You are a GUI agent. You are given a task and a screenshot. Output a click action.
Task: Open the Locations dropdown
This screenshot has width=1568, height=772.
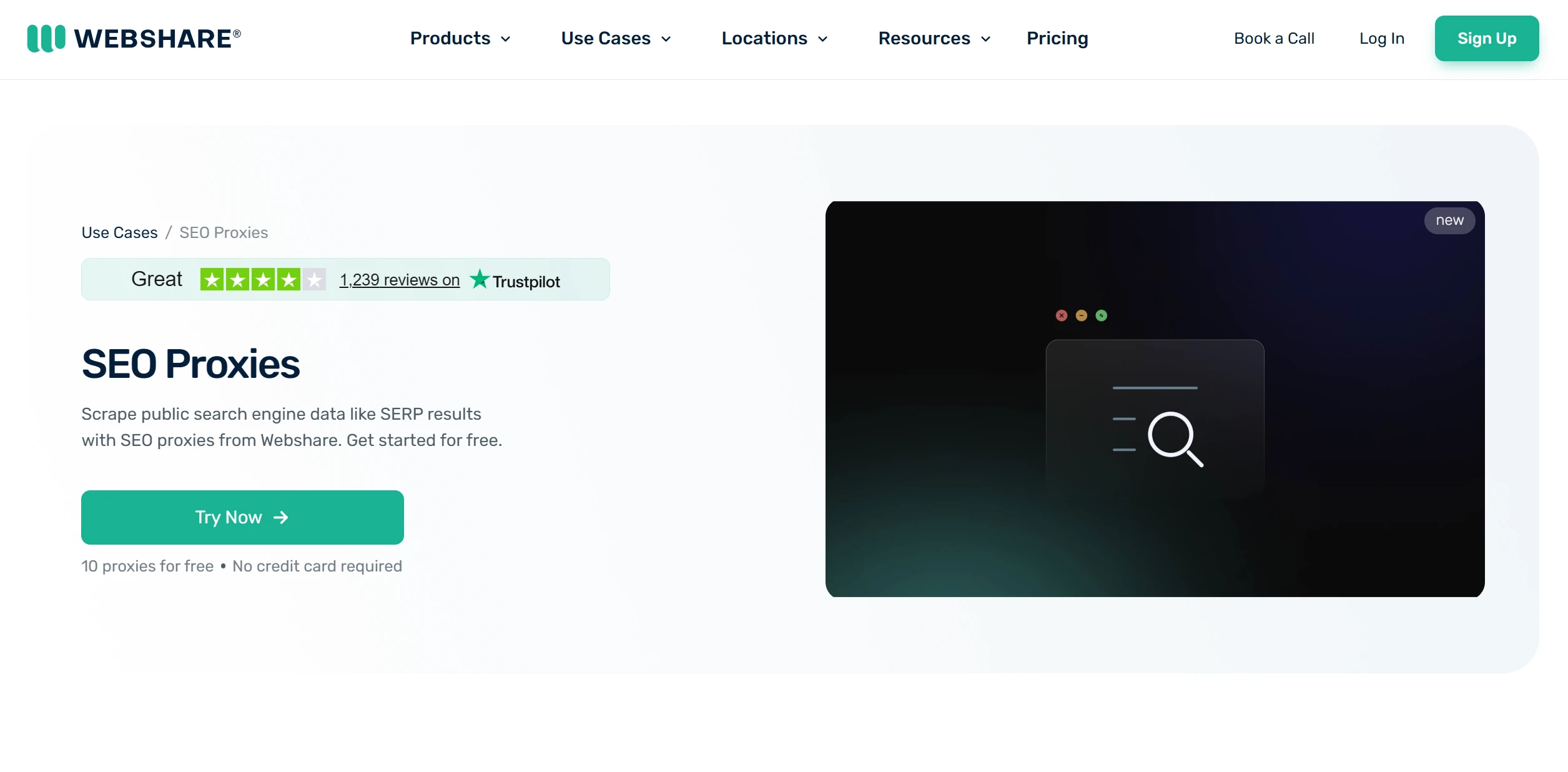pyautogui.click(x=774, y=39)
